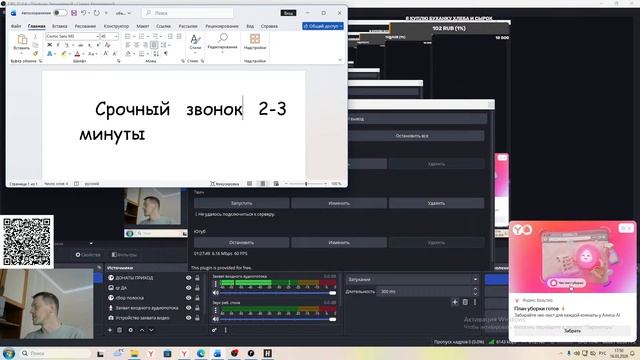The height and width of the screenshot is (360, 640).
Task: Click the red font color button
Action: tap(77, 53)
